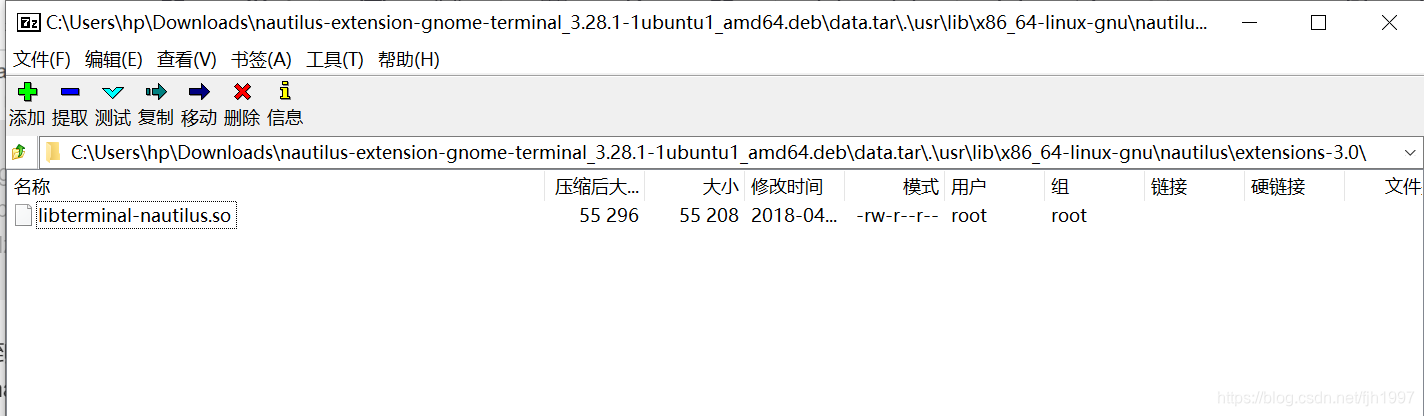Click the Copy (复制) double-arrow icon

[156, 92]
